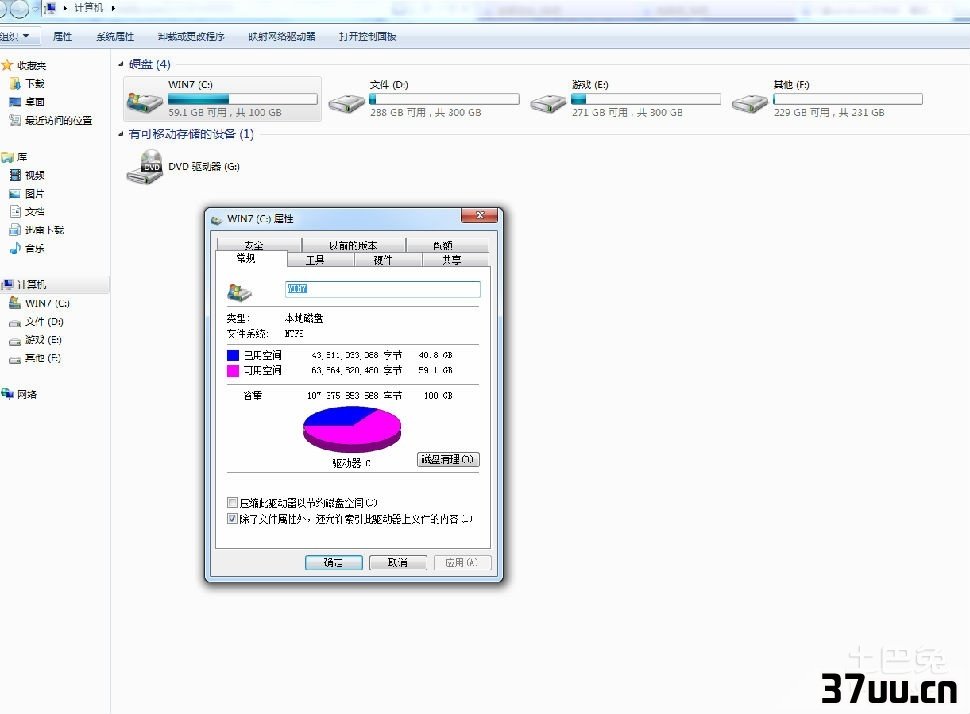Viewport: 970px width, 714px height.
Task: Select 游戏 (E:) in the navigation tree
Action: click(x=35, y=340)
